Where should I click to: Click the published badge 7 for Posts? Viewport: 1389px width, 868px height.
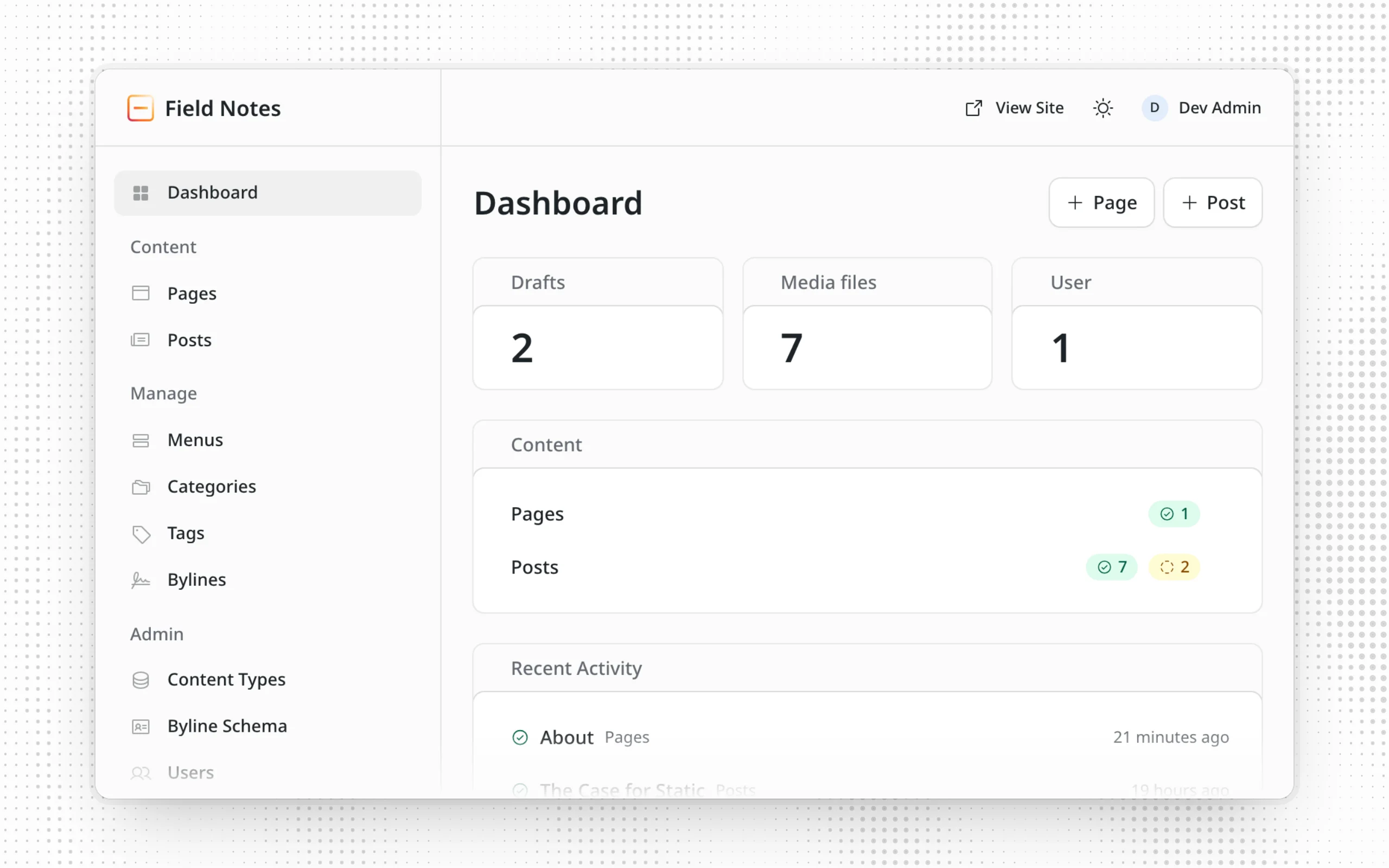point(1112,567)
